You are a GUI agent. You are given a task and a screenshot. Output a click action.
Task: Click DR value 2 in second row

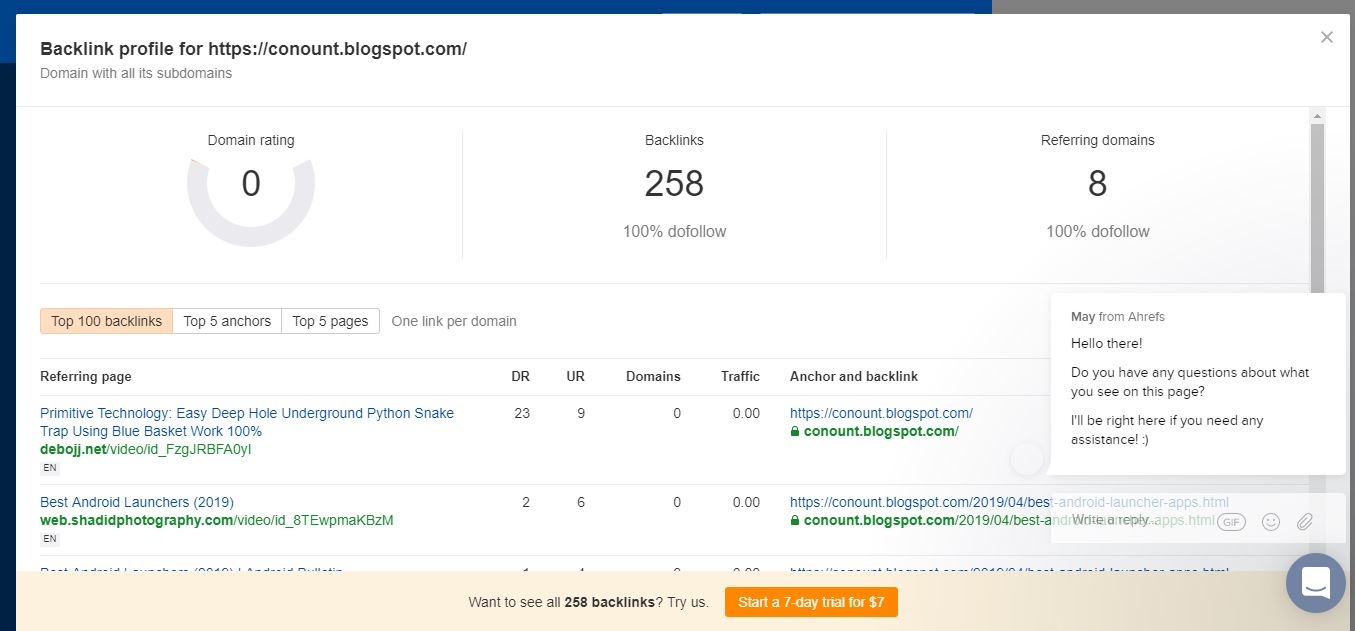[x=526, y=502]
